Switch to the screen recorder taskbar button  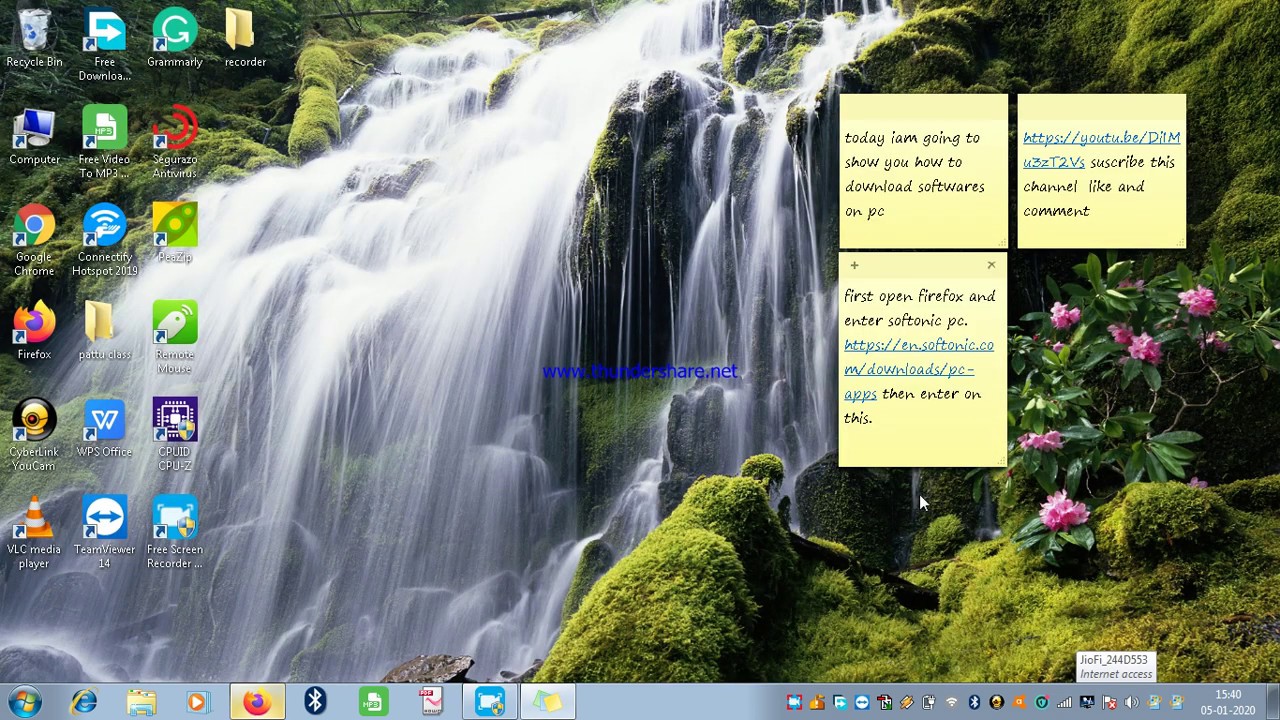(490, 702)
